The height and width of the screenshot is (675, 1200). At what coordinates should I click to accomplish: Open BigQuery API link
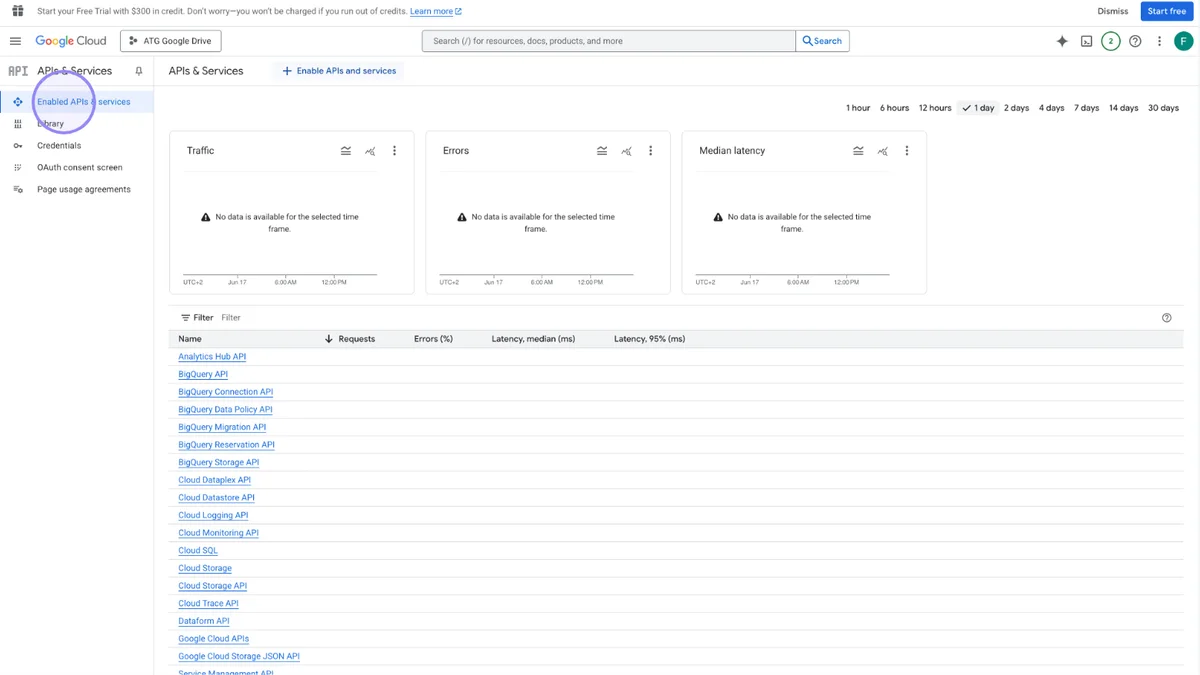203,375
